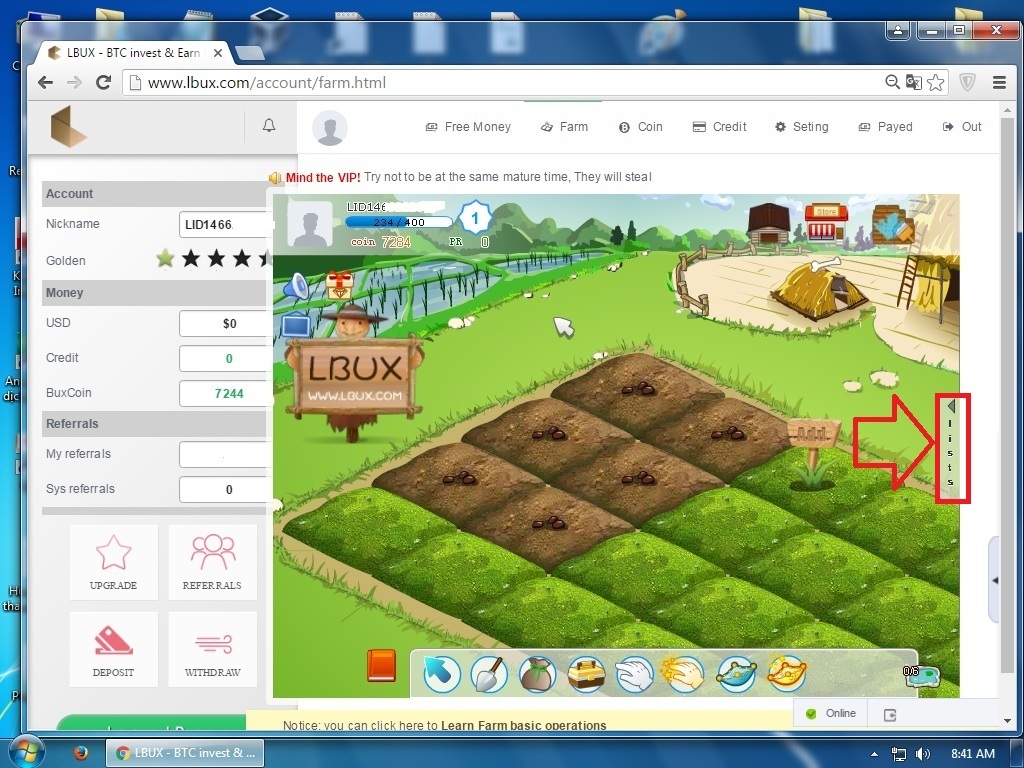Click the blue megaphone announcement icon

point(296,286)
